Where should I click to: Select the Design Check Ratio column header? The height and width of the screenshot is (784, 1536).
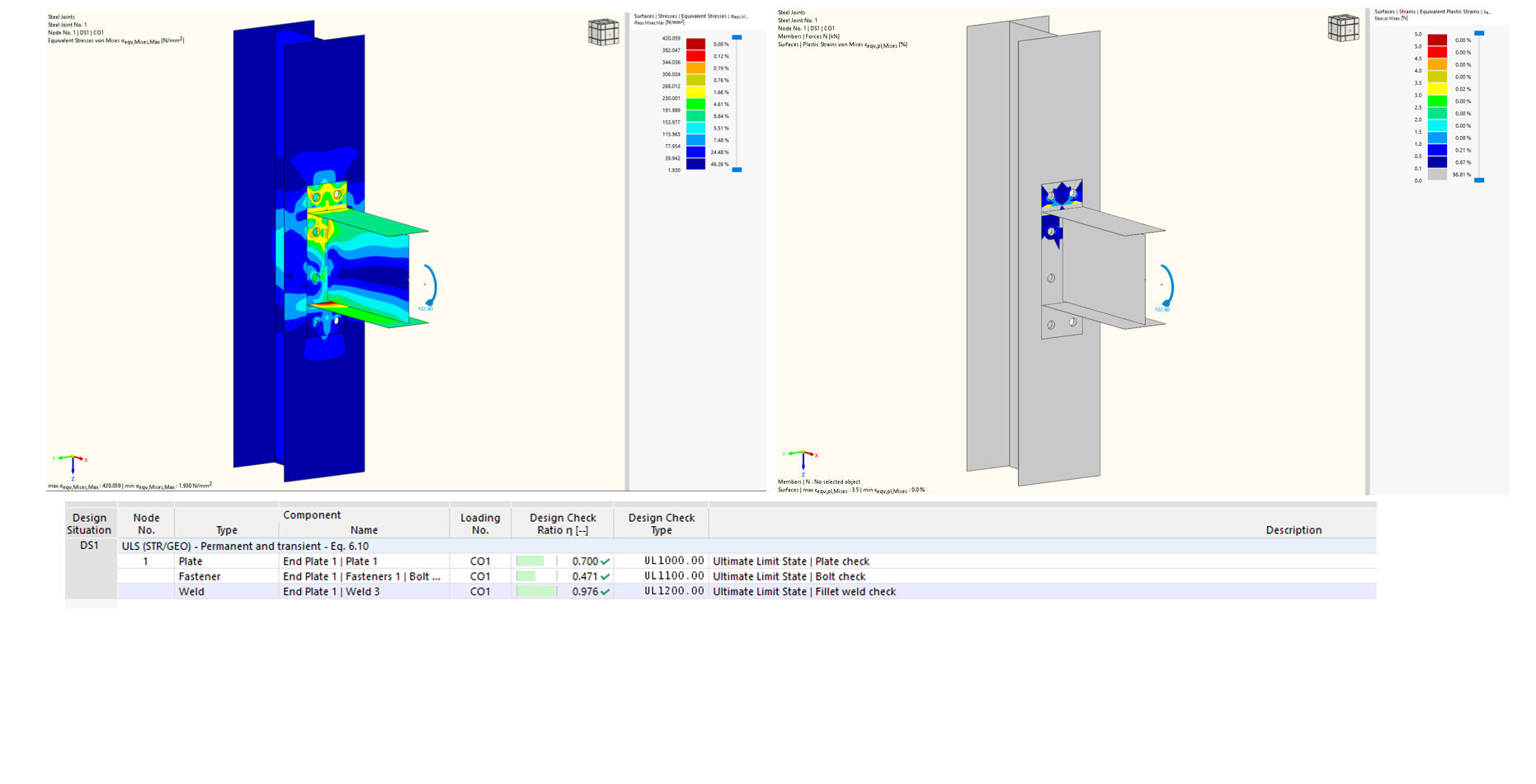[563, 523]
